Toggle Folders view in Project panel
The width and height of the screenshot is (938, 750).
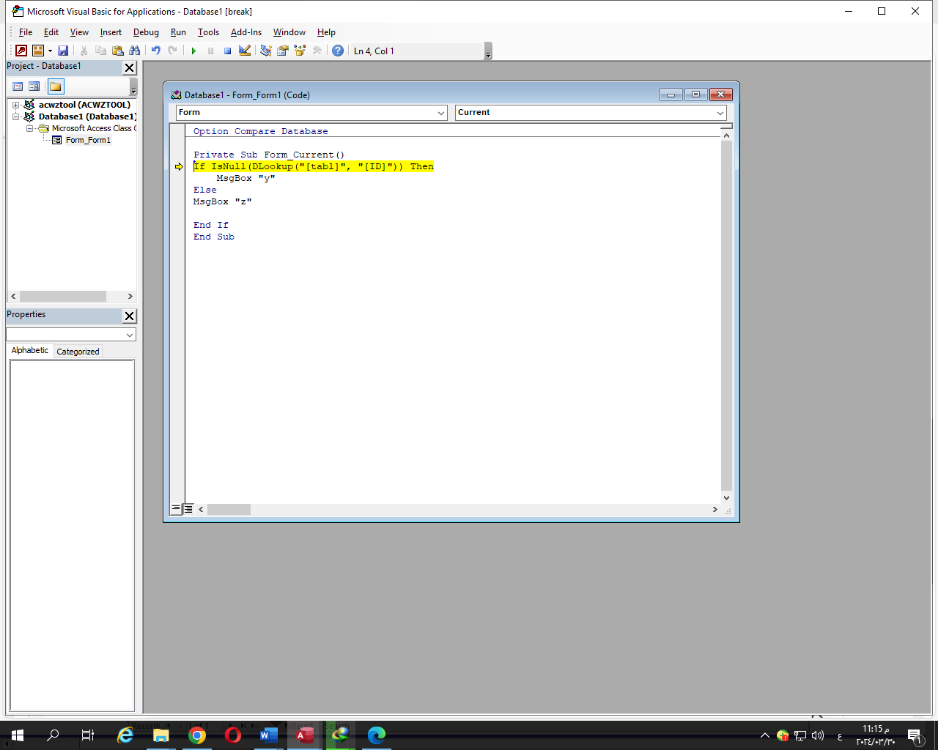click(x=56, y=87)
